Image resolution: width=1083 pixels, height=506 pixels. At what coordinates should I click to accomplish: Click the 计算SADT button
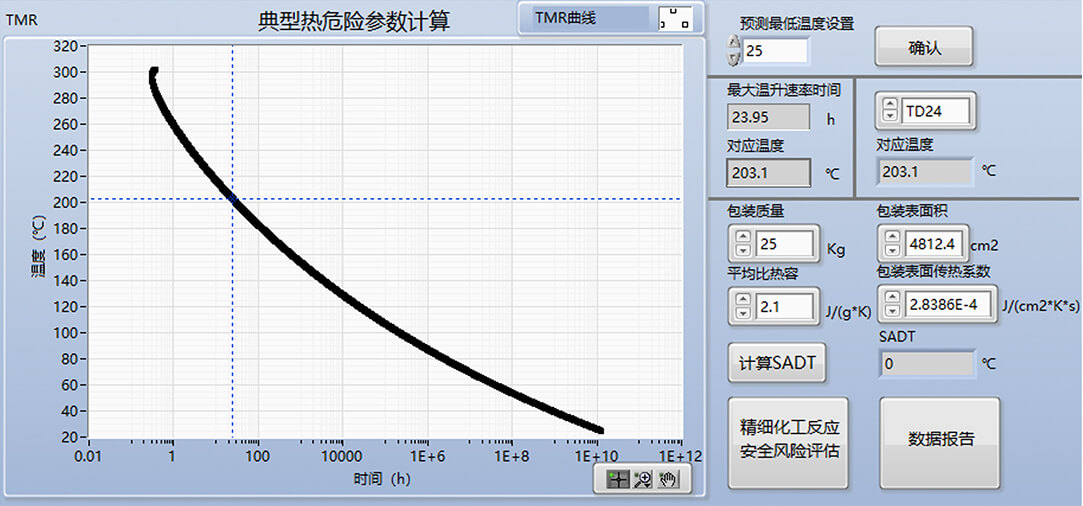[x=777, y=363]
